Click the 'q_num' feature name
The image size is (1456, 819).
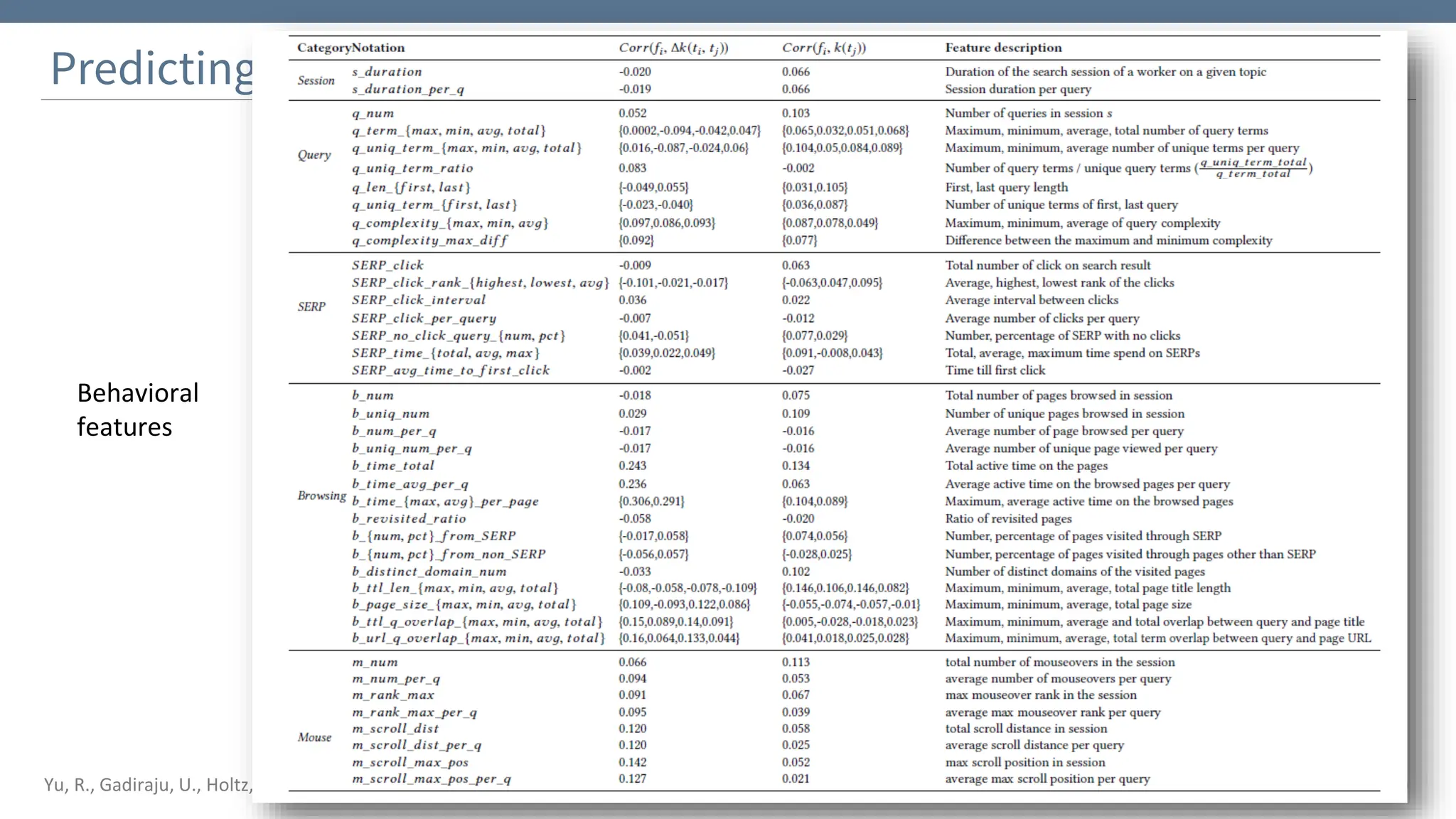pyautogui.click(x=373, y=113)
